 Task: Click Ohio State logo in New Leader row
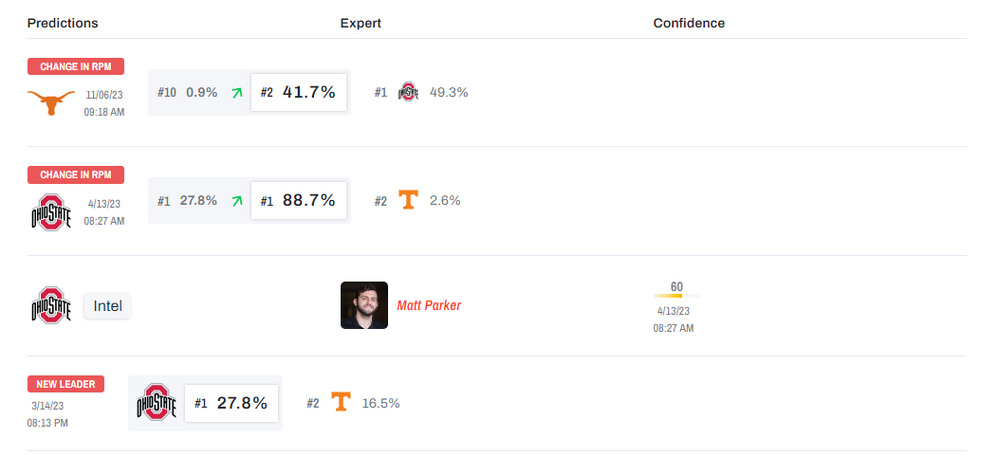pyautogui.click(x=156, y=403)
